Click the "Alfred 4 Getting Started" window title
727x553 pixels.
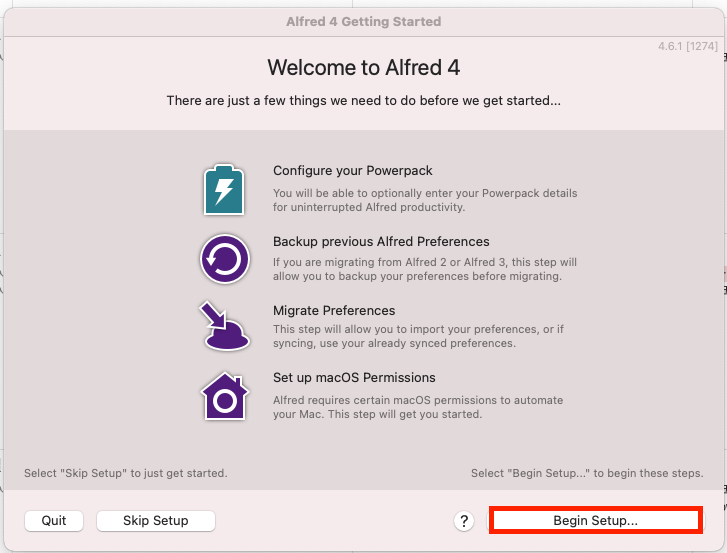[x=364, y=22]
